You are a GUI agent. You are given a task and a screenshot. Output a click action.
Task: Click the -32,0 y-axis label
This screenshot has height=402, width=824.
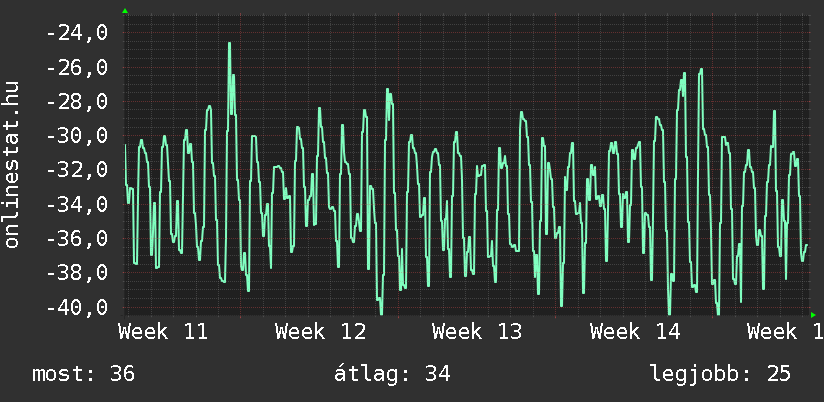[77, 170]
